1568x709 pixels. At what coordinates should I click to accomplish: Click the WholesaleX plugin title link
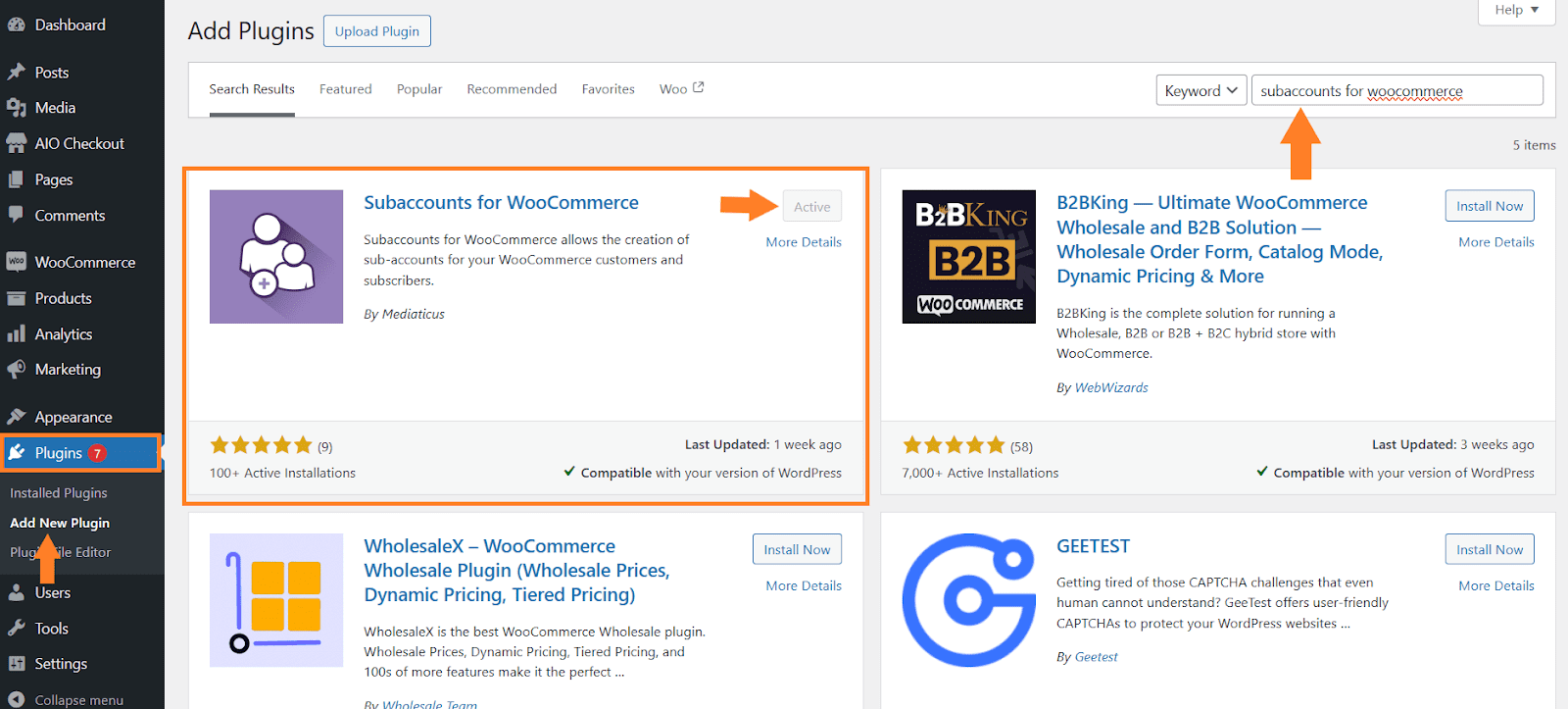517,571
